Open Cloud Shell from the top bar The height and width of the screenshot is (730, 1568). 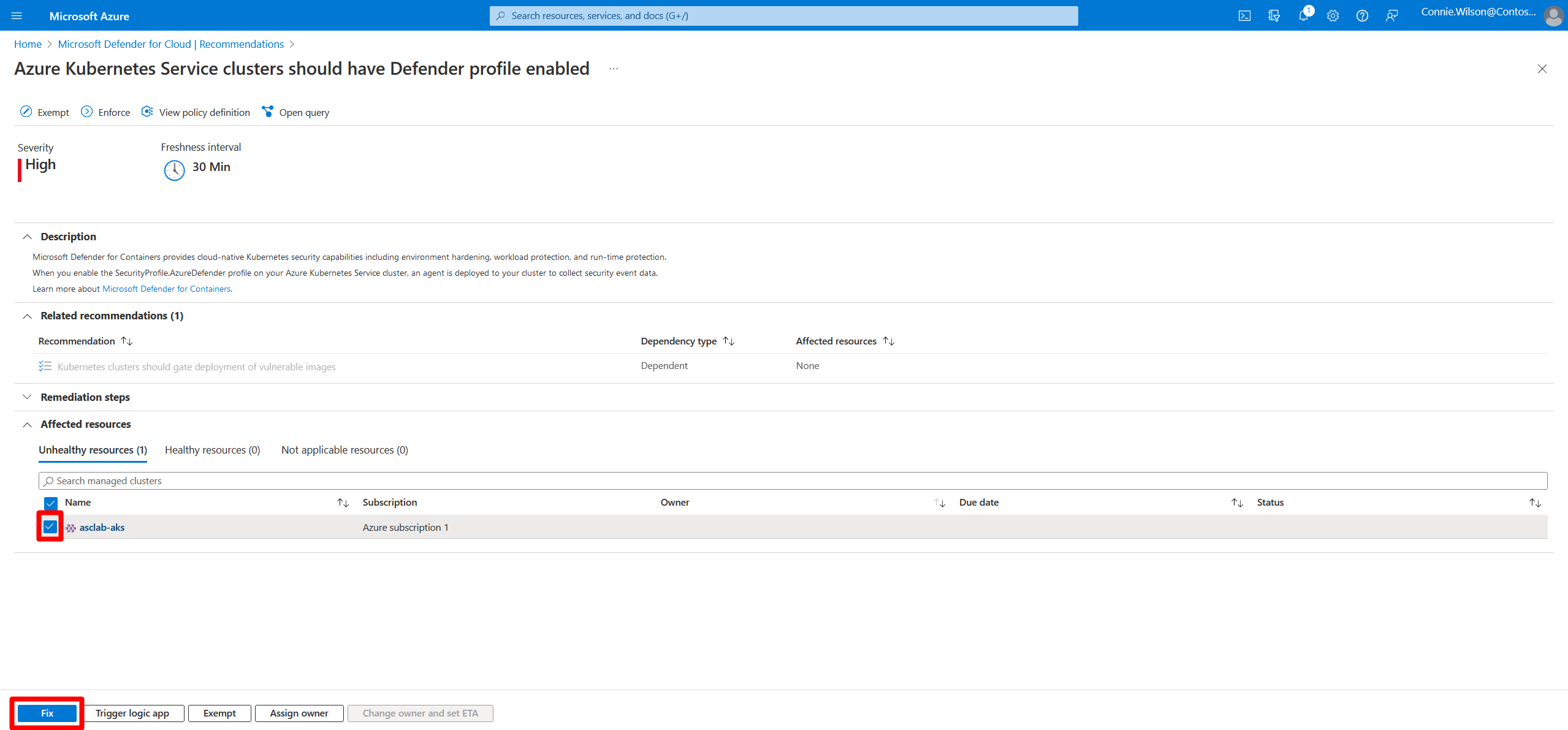1244,16
